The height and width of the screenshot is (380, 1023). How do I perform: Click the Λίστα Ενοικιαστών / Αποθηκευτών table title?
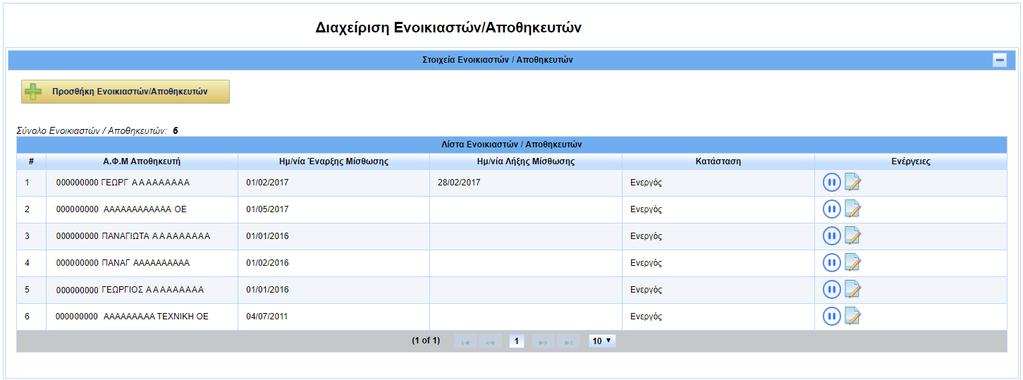click(512, 144)
